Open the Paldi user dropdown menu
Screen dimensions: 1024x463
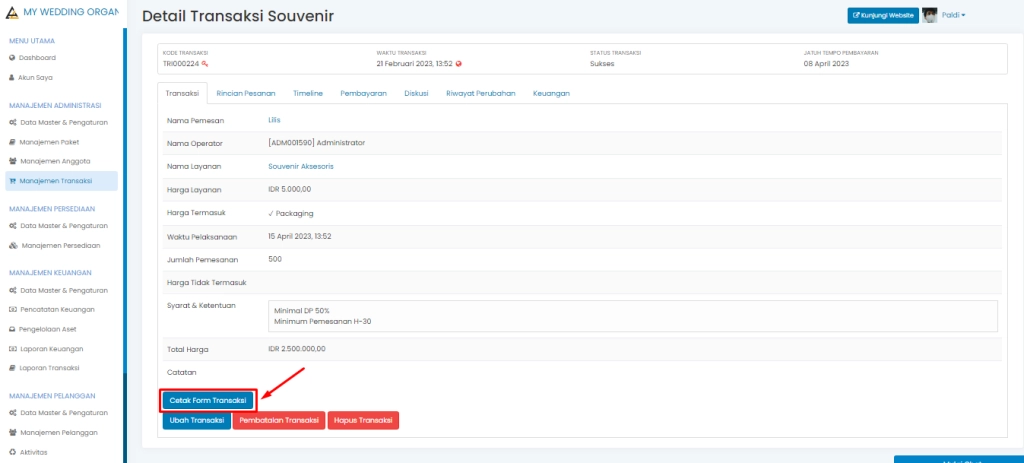click(x=953, y=15)
